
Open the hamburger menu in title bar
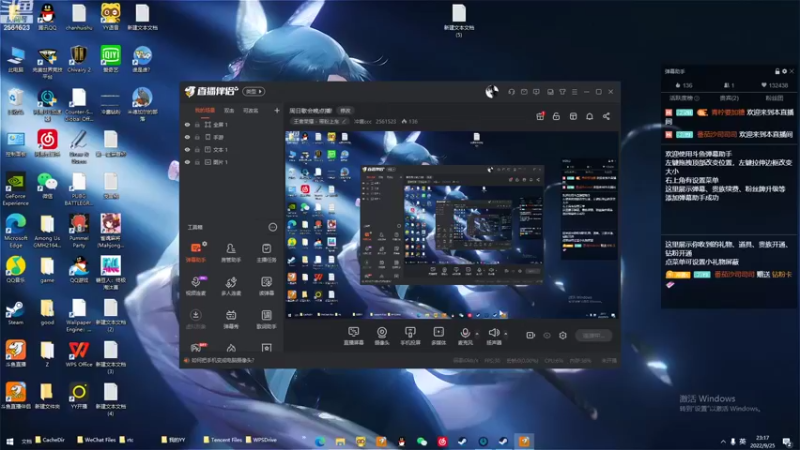coord(574,92)
